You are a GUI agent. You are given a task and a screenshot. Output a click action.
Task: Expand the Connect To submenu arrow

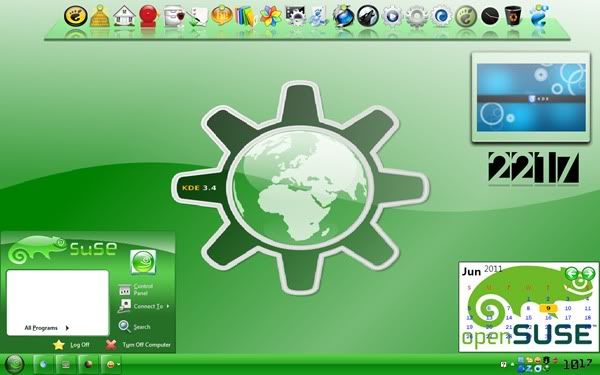[168, 306]
